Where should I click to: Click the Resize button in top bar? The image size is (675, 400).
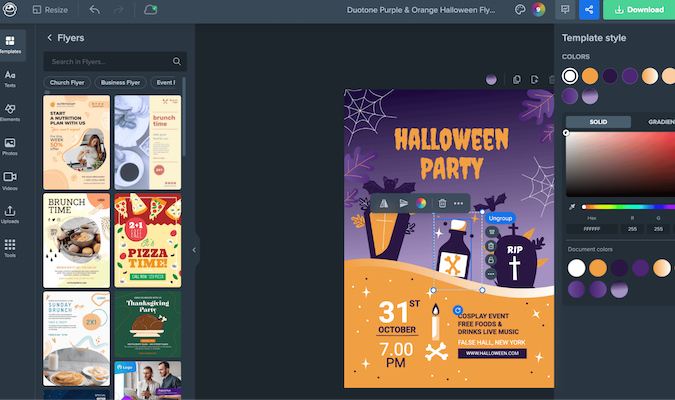coord(50,9)
